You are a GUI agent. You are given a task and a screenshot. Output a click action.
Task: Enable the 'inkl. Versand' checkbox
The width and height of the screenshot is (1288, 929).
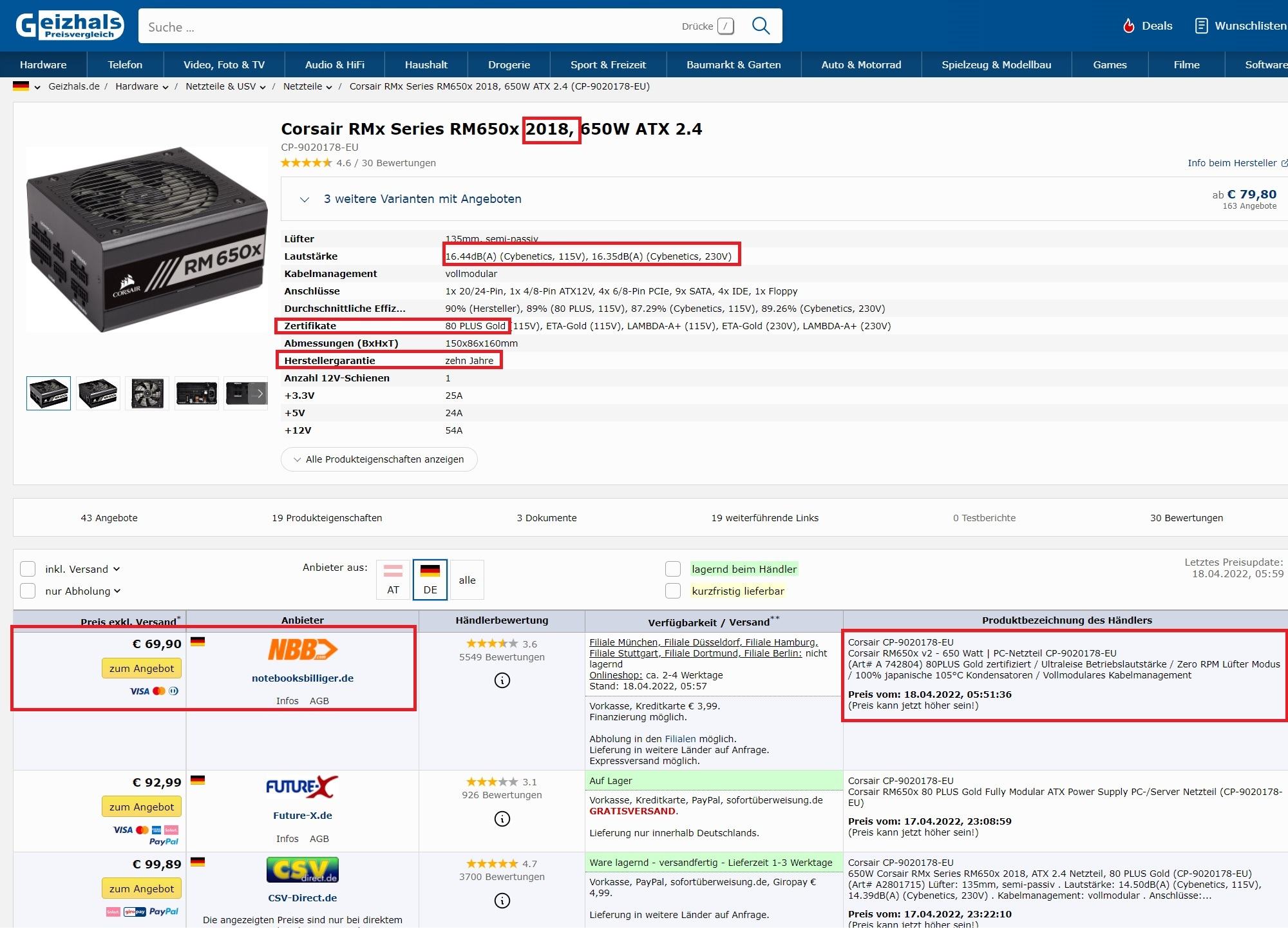point(28,569)
